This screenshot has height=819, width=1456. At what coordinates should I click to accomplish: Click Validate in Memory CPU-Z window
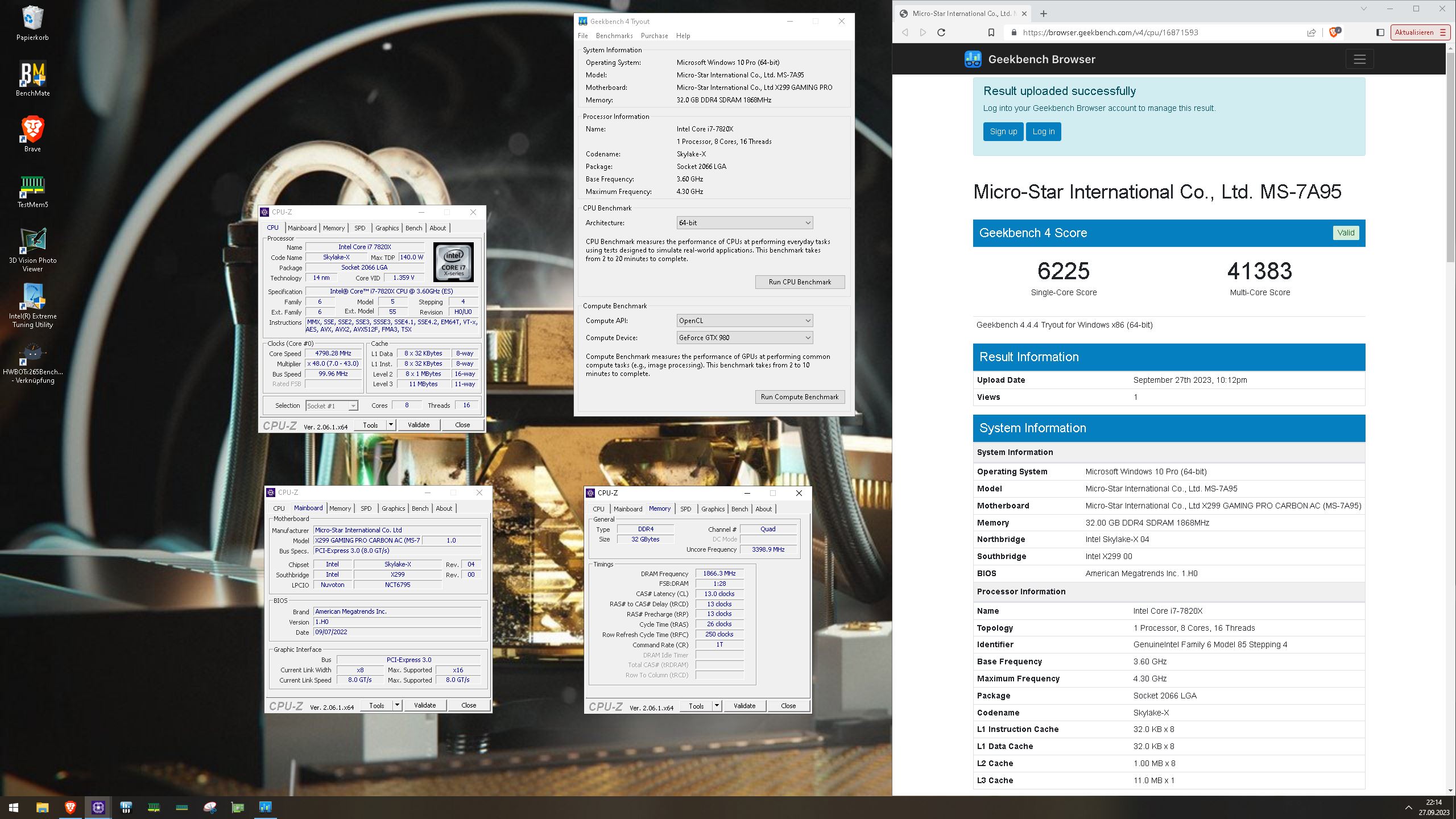click(744, 706)
